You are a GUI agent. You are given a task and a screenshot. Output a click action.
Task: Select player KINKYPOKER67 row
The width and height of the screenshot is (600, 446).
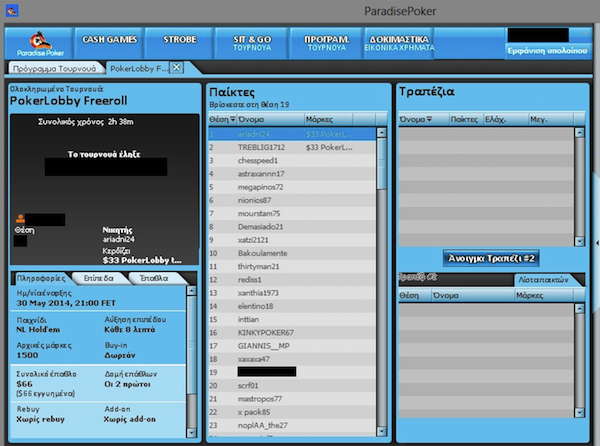click(292, 333)
